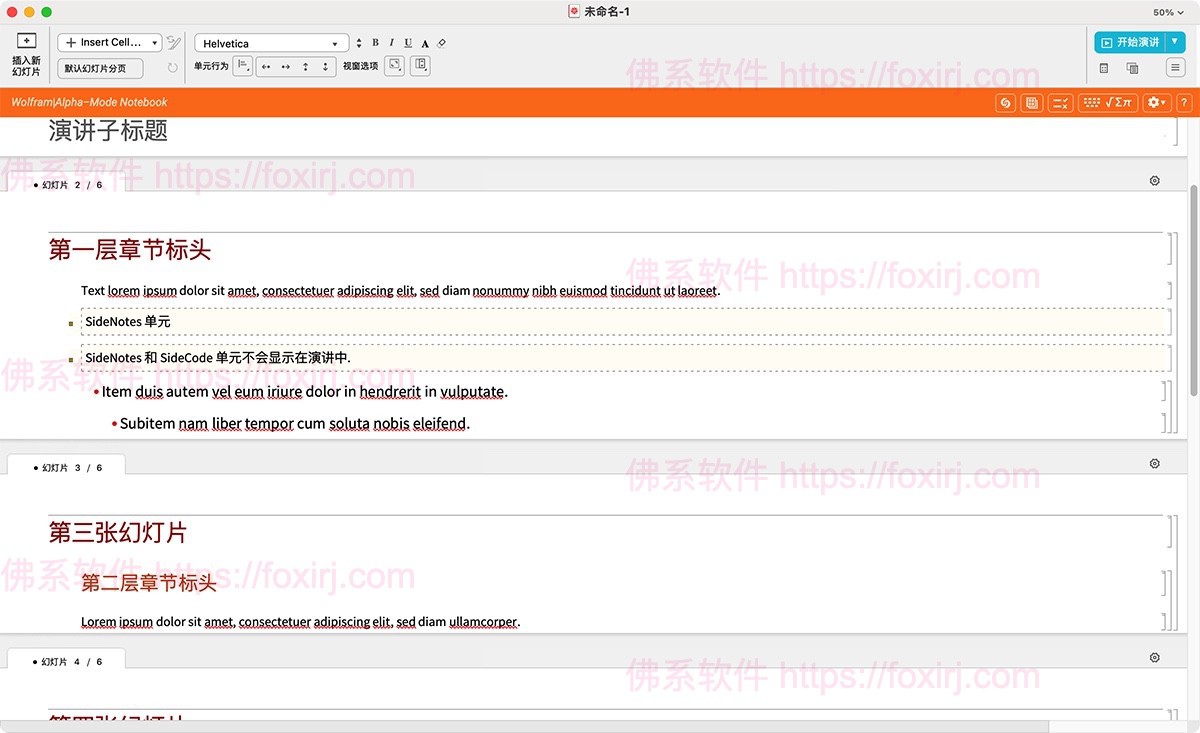Click the help question mark button

1184,103
